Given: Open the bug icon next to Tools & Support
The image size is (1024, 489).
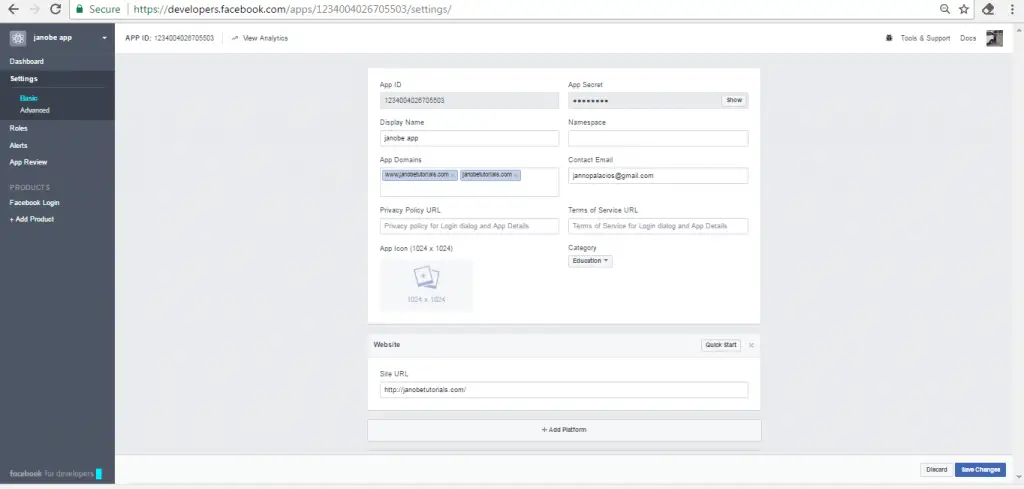Looking at the screenshot, I should [890, 38].
